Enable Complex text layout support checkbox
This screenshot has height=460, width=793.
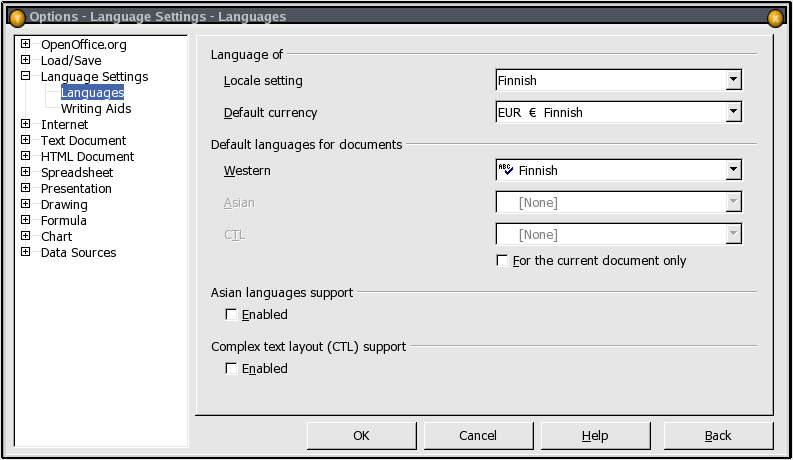coord(231,369)
